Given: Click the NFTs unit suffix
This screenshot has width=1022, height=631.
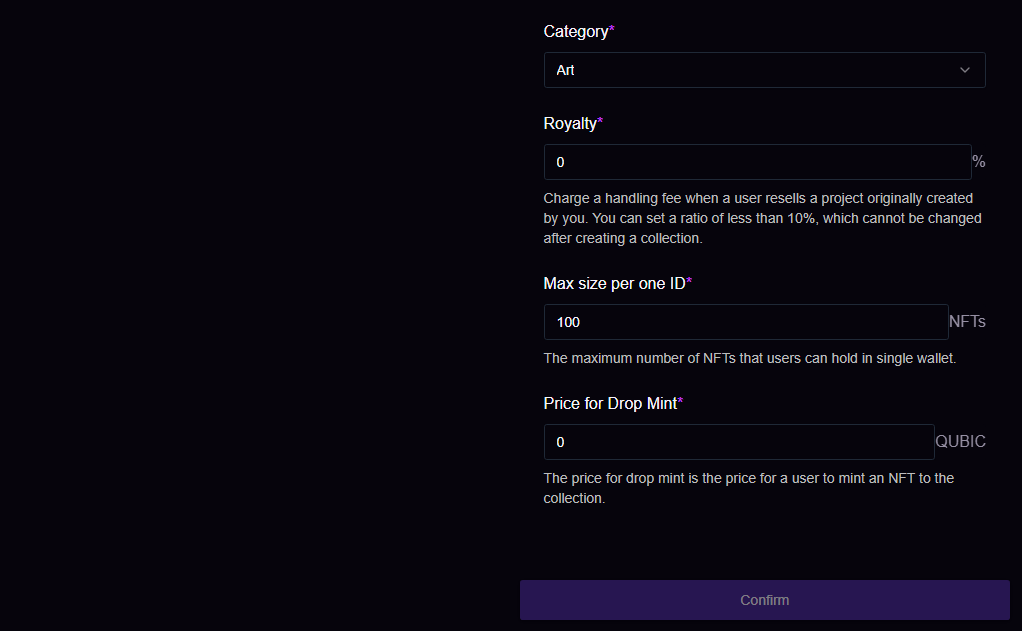Looking at the screenshot, I should tap(967, 322).
